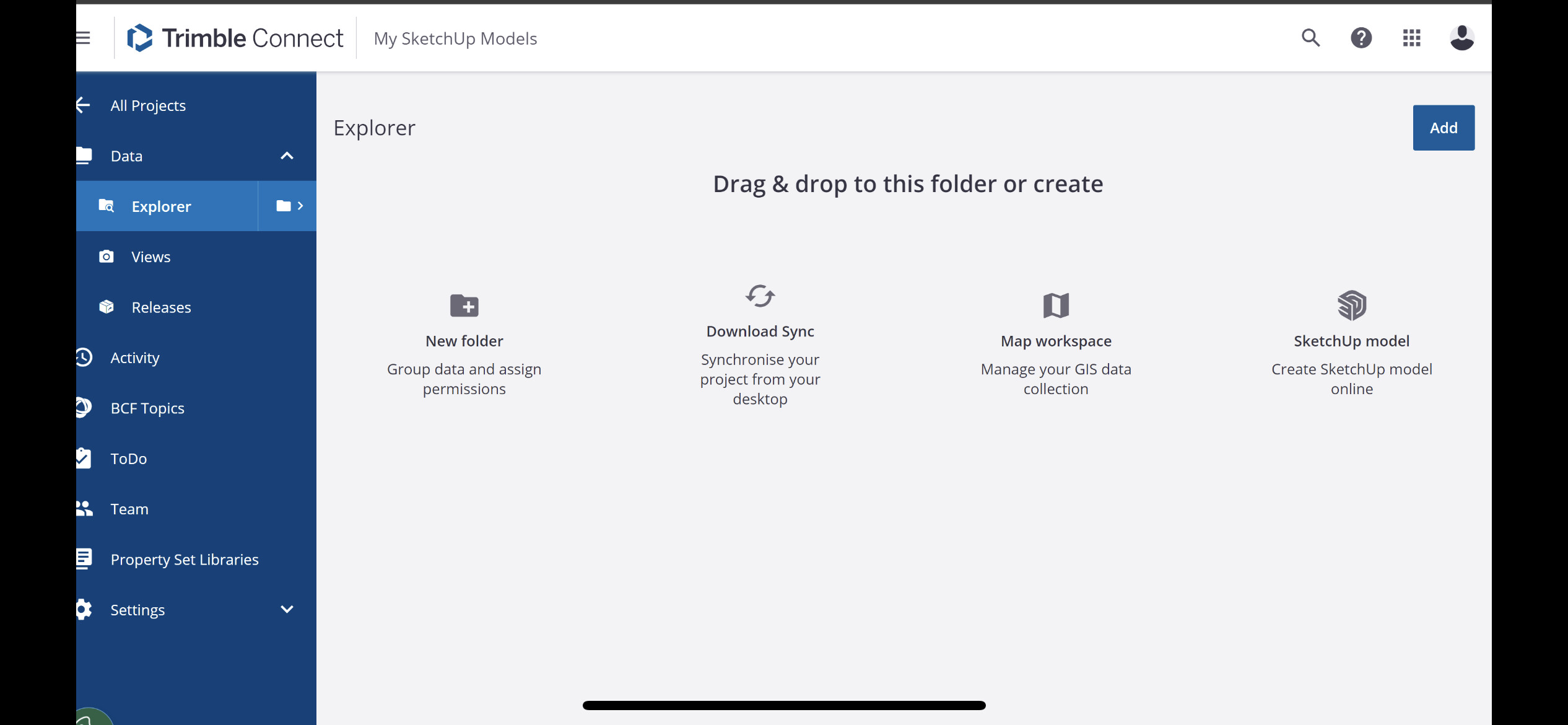Click the BCF Topics icon
Viewport: 1568px width, 725px height.
tap(84, 408)
